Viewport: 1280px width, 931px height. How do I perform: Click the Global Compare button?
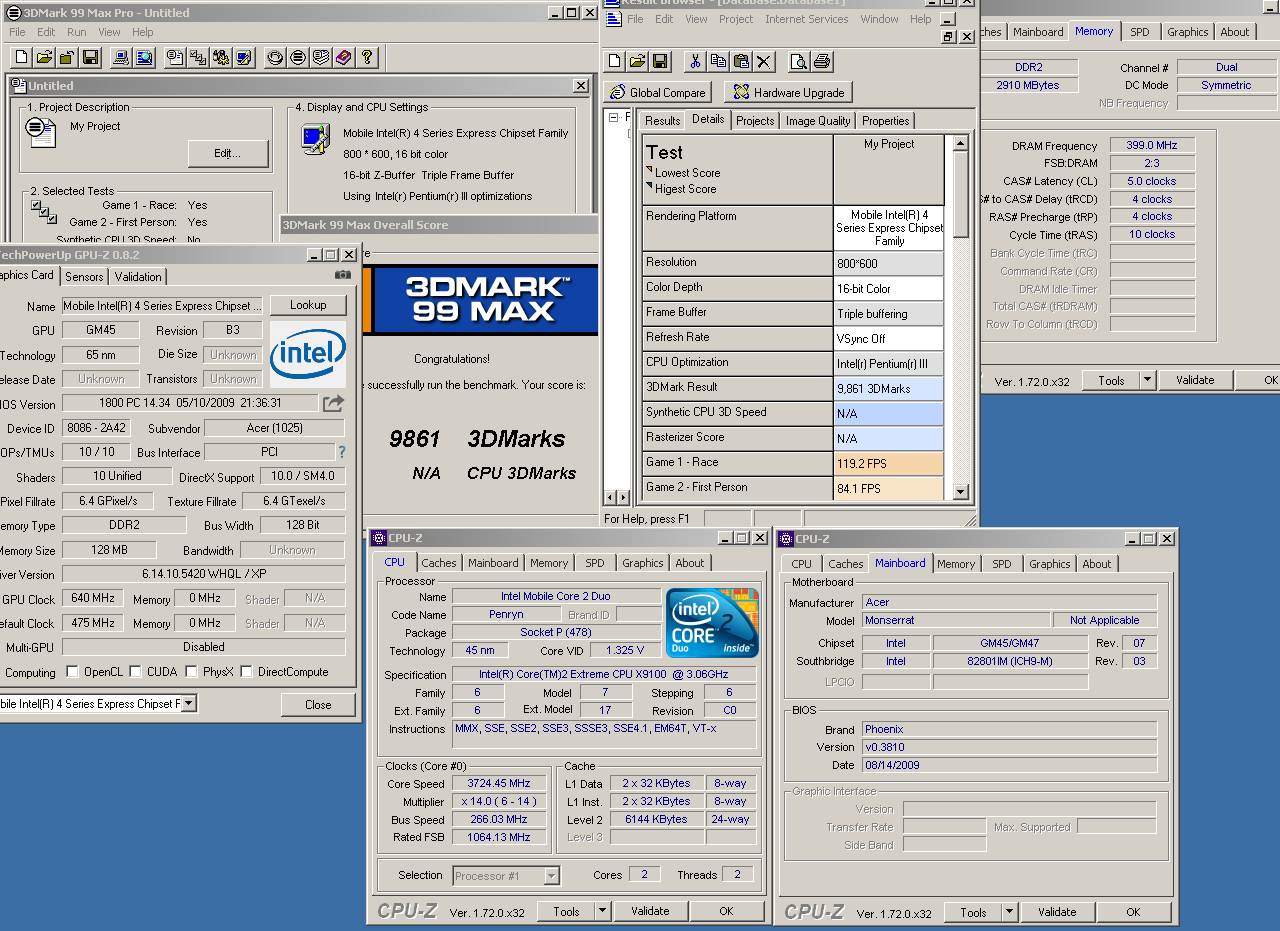(657, 92)
